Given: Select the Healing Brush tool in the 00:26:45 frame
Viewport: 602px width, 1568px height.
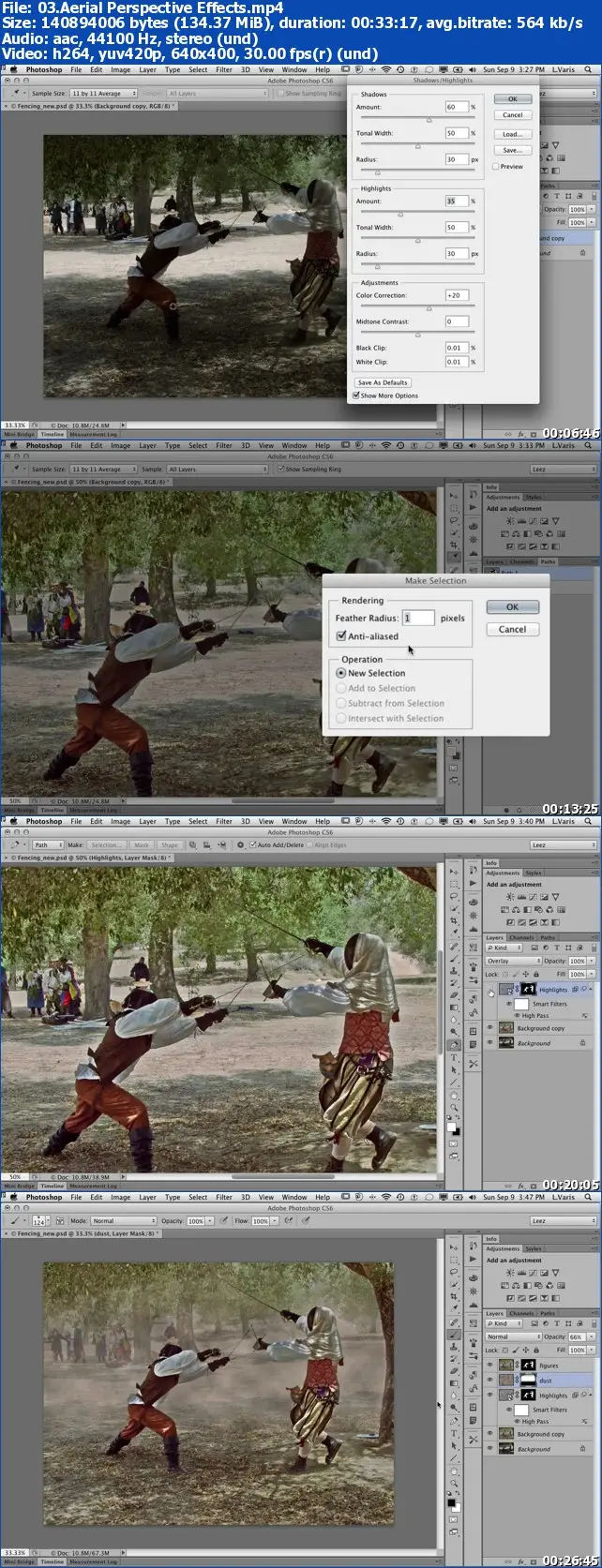Looking at the screenshot, I should tap(453, 1322).
